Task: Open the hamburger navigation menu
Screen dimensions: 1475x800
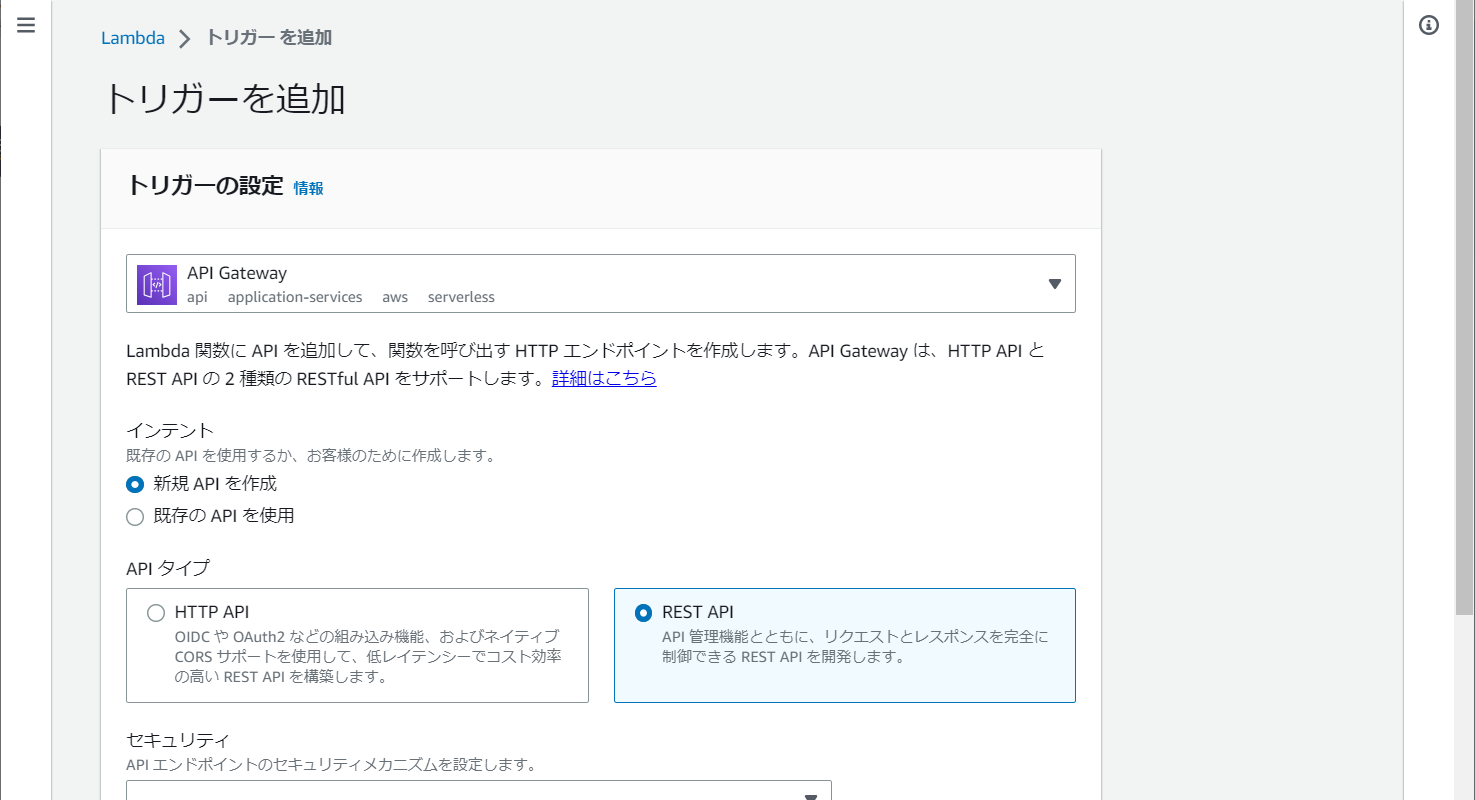Action: click(x=26, y=26)
